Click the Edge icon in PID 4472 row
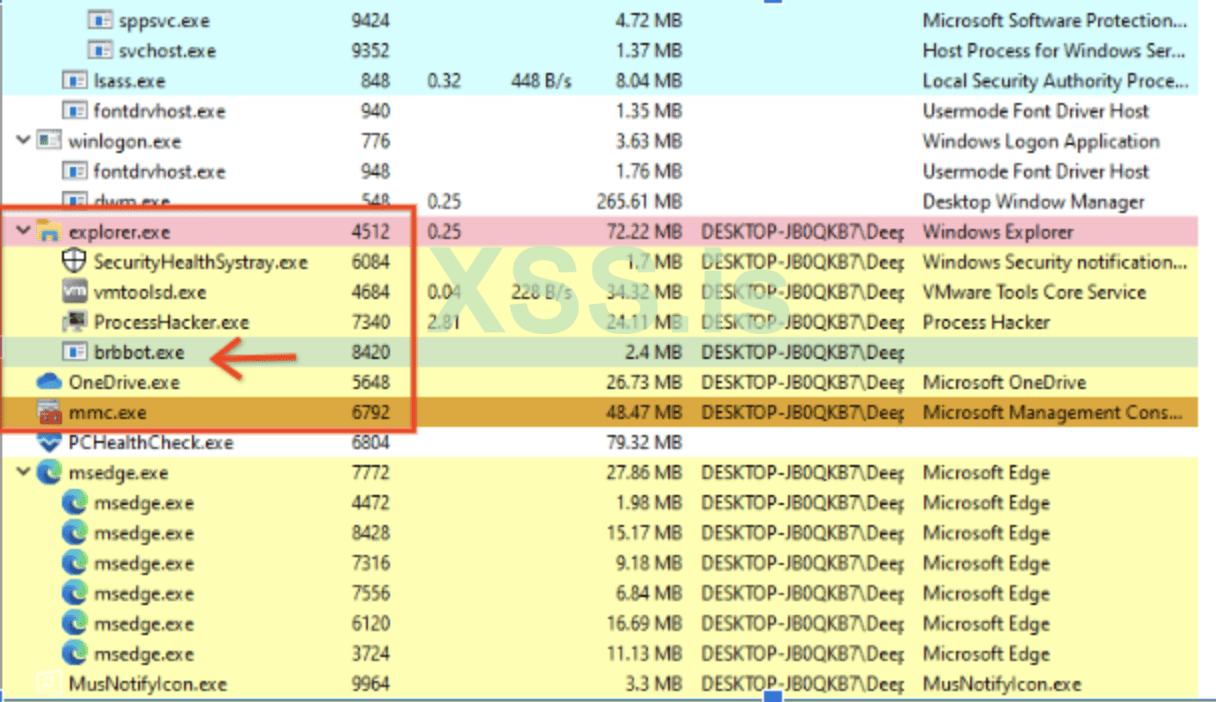 [x=74, y=503]
